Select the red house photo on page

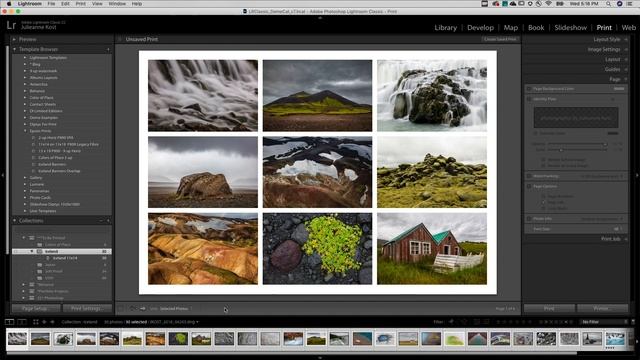click(432, 249)
